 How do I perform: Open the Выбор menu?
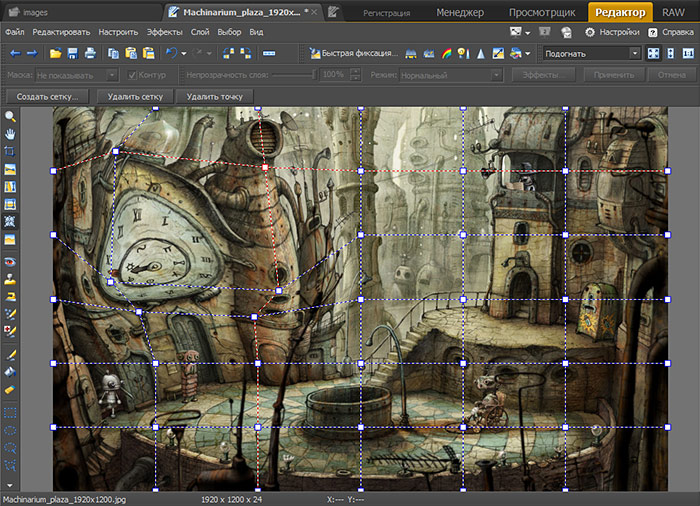pos(229,32)
